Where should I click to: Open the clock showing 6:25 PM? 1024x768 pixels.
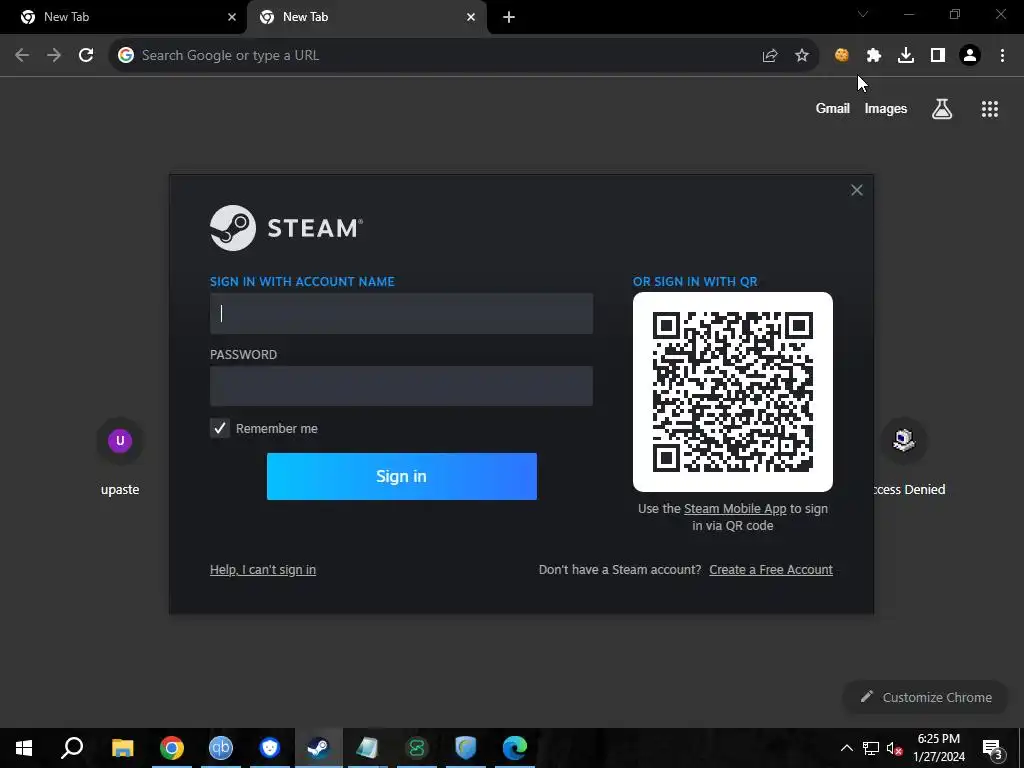click(x=938, y=748)
